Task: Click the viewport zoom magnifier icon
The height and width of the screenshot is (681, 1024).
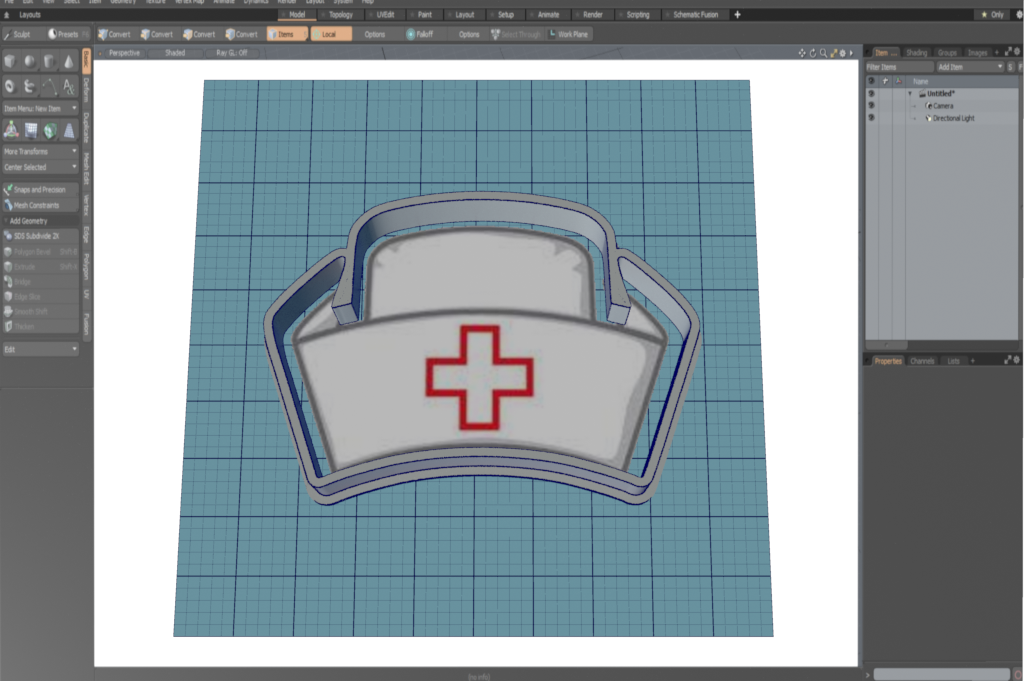Action: [823, 52]
